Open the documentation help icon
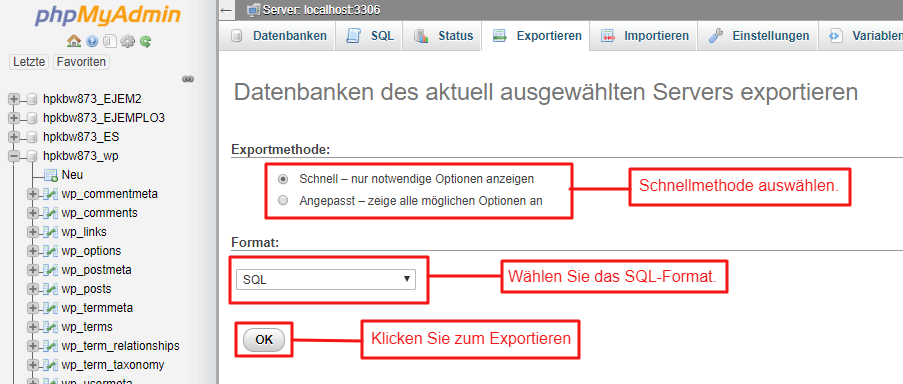 tap(92, 41)
